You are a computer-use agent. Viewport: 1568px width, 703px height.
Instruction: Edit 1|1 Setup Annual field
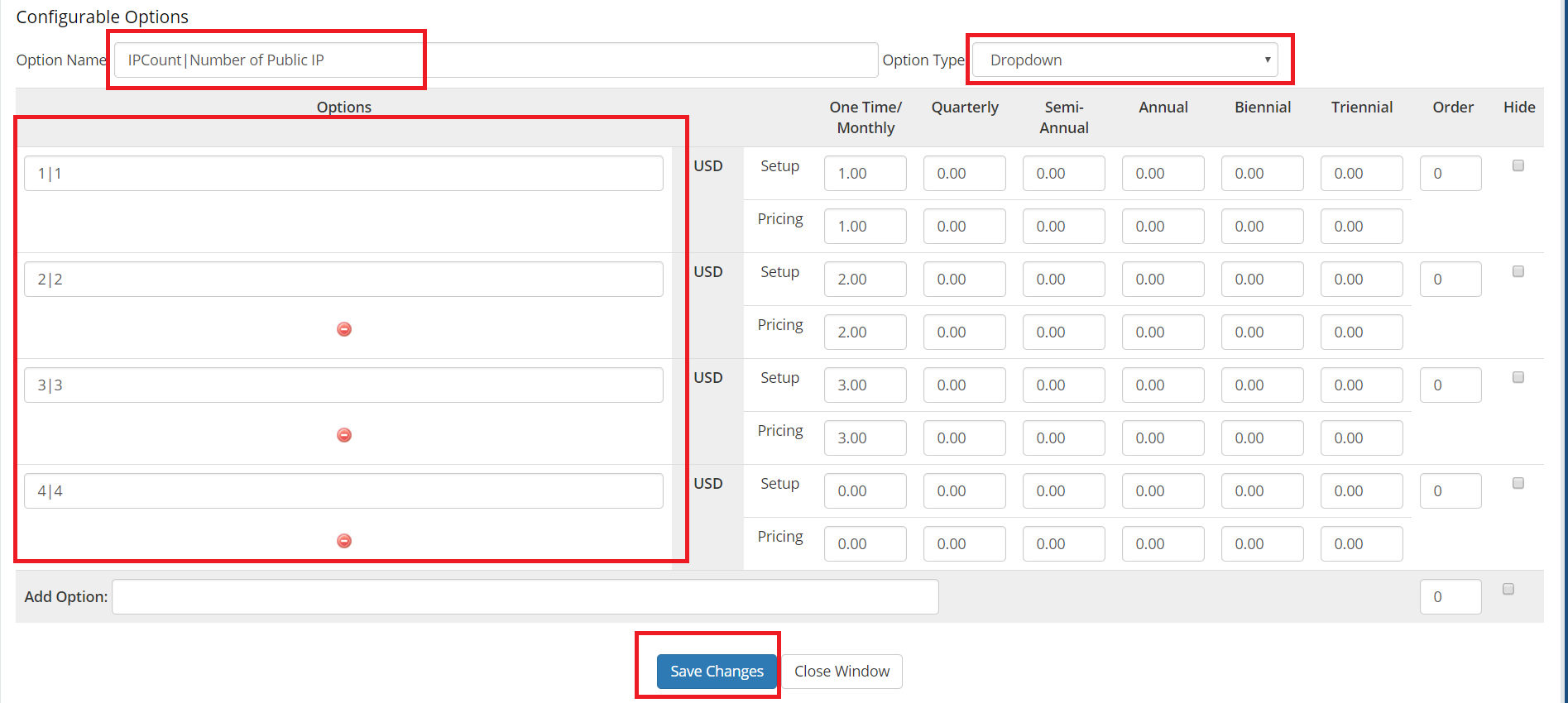pos(1163,174)
